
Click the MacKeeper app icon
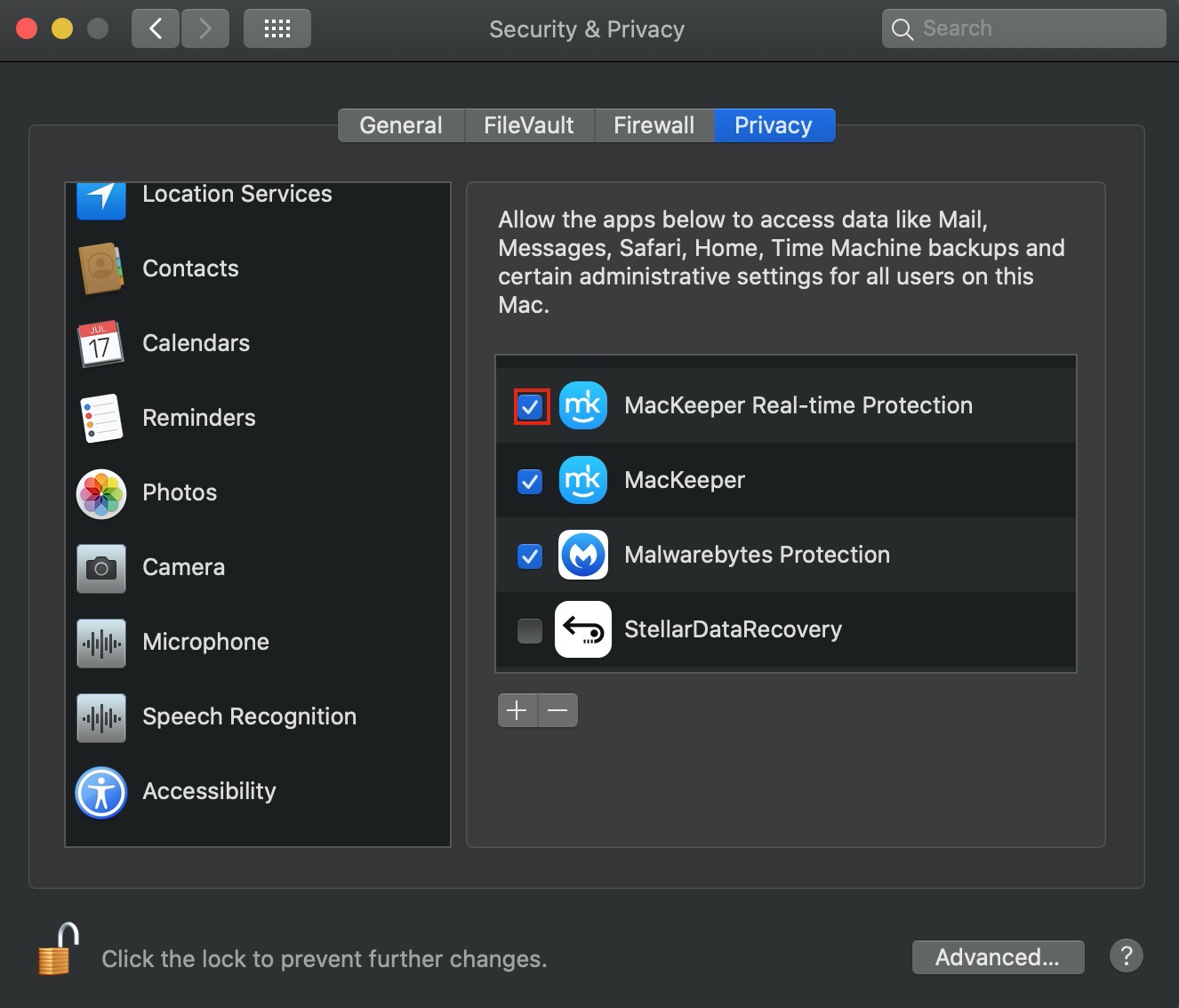[583, 480]
